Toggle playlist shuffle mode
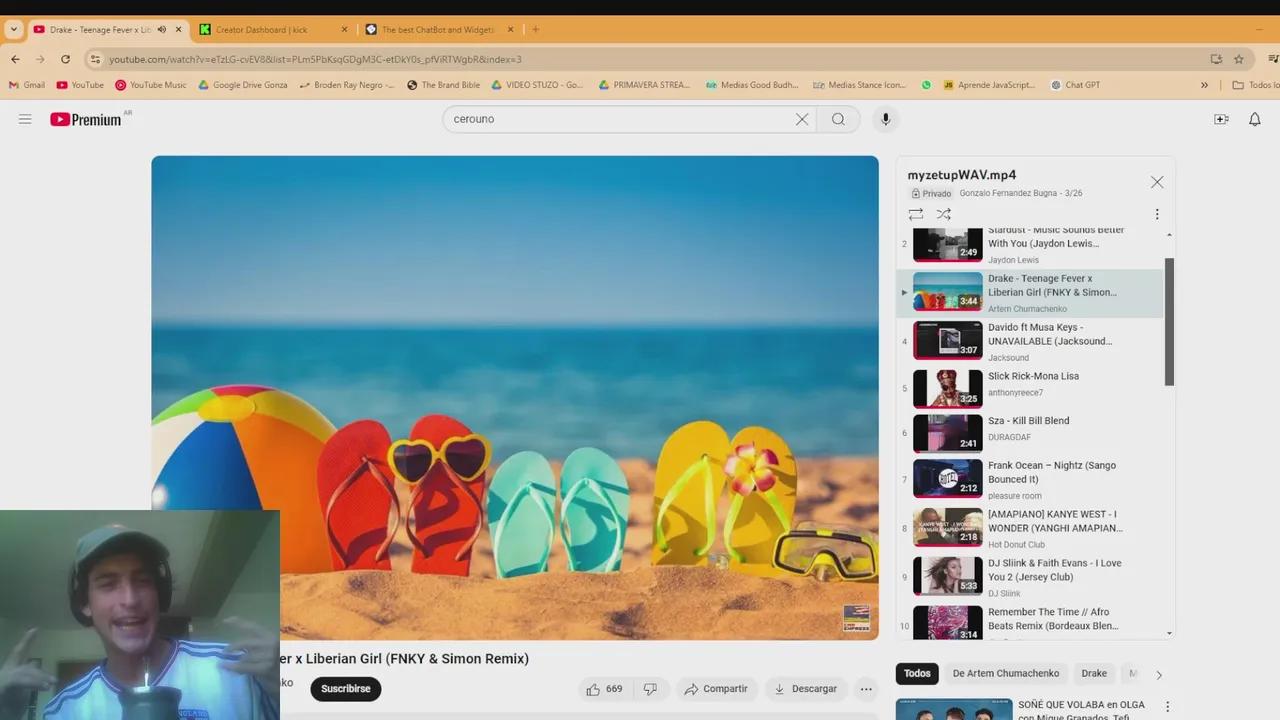Image resolution: width=1280 pixels, height=720 pixels. pyautogui.click(x=943, y=214)
